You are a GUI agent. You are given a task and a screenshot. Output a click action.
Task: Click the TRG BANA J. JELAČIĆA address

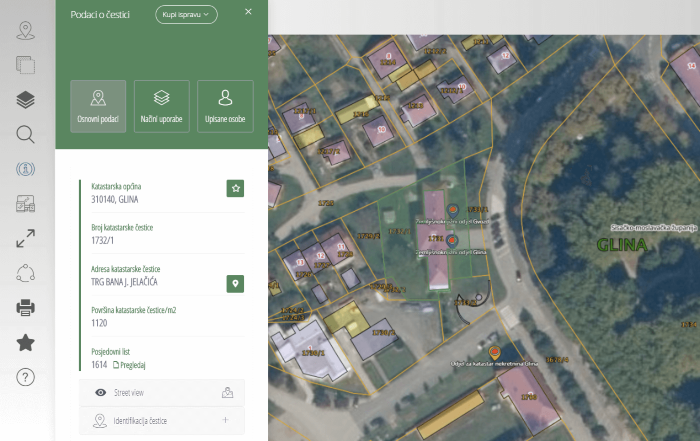coord(124,282)
